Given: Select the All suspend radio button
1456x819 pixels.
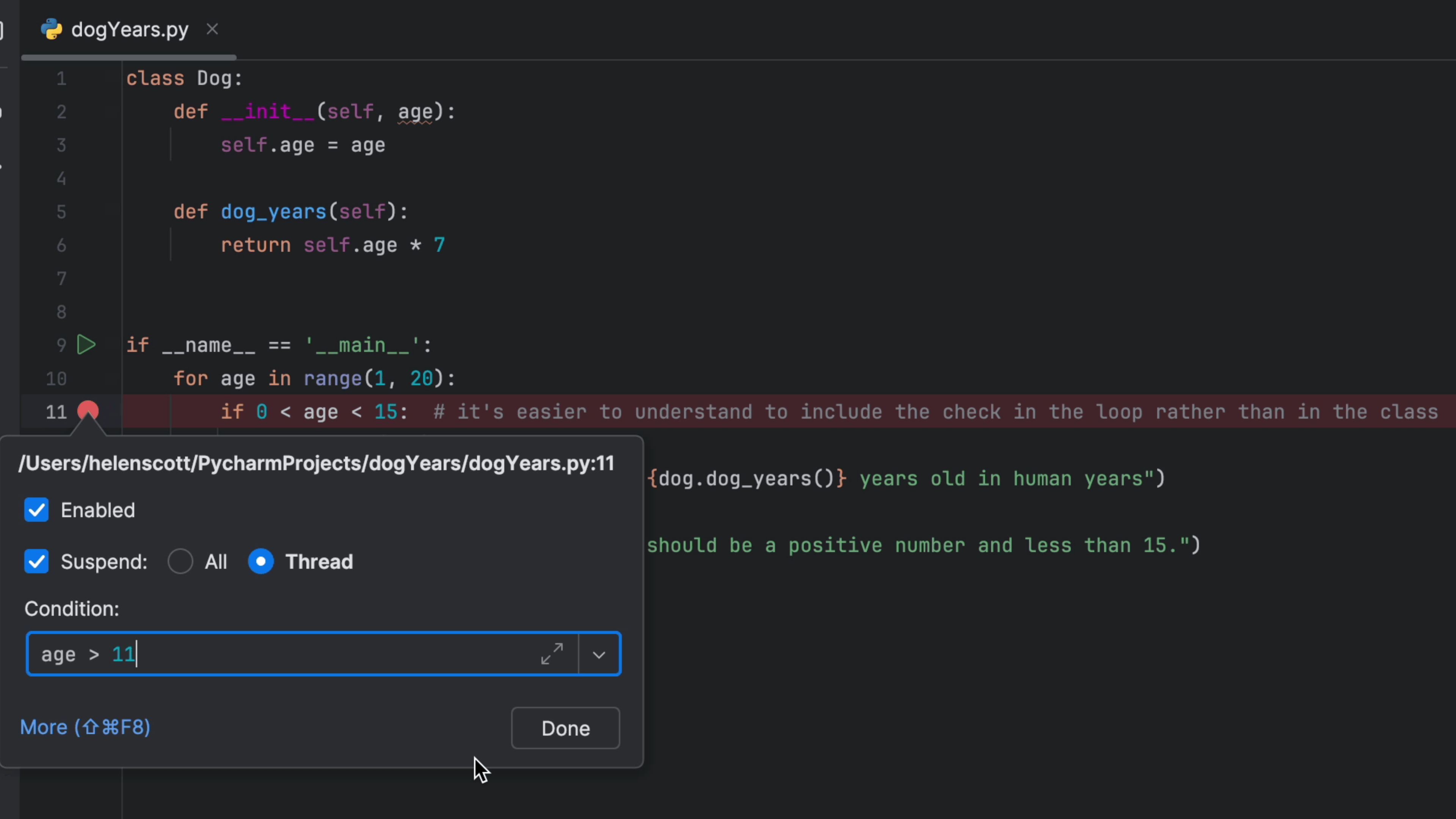Looking at the screenshot, I should click(x=180, y=561).
